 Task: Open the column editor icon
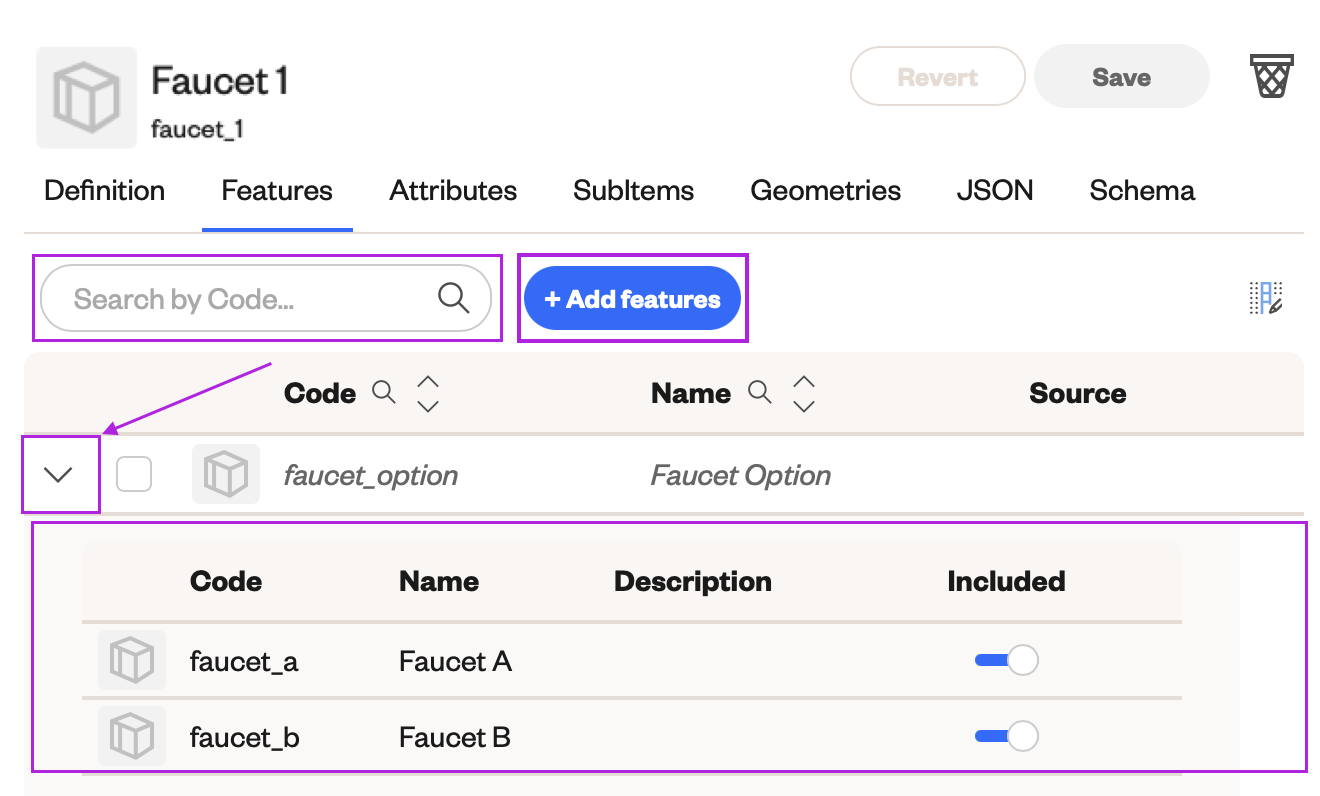pyautogui.click(x=1266, y=298)
